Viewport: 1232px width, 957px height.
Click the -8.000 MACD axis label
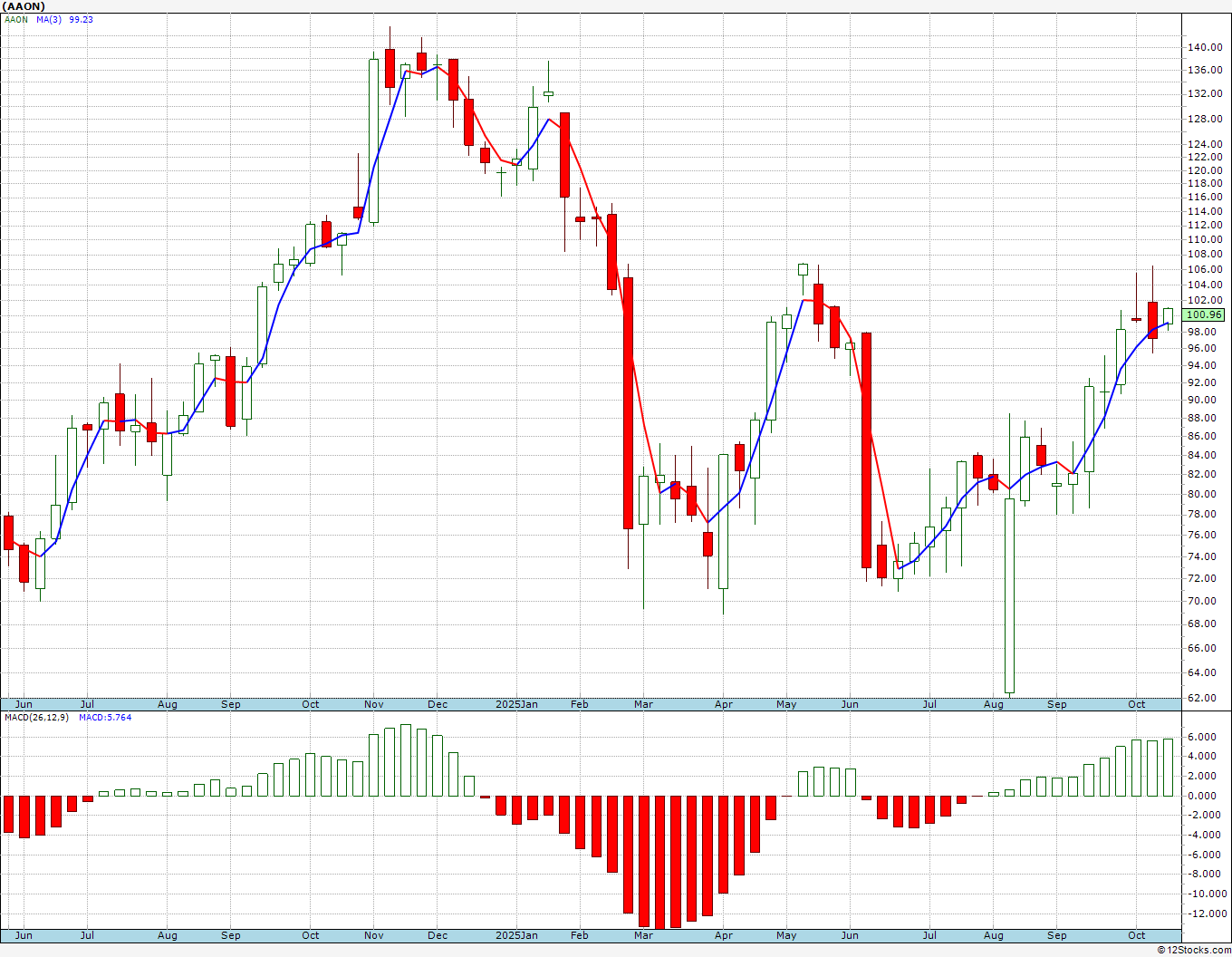pos(1202,875)
